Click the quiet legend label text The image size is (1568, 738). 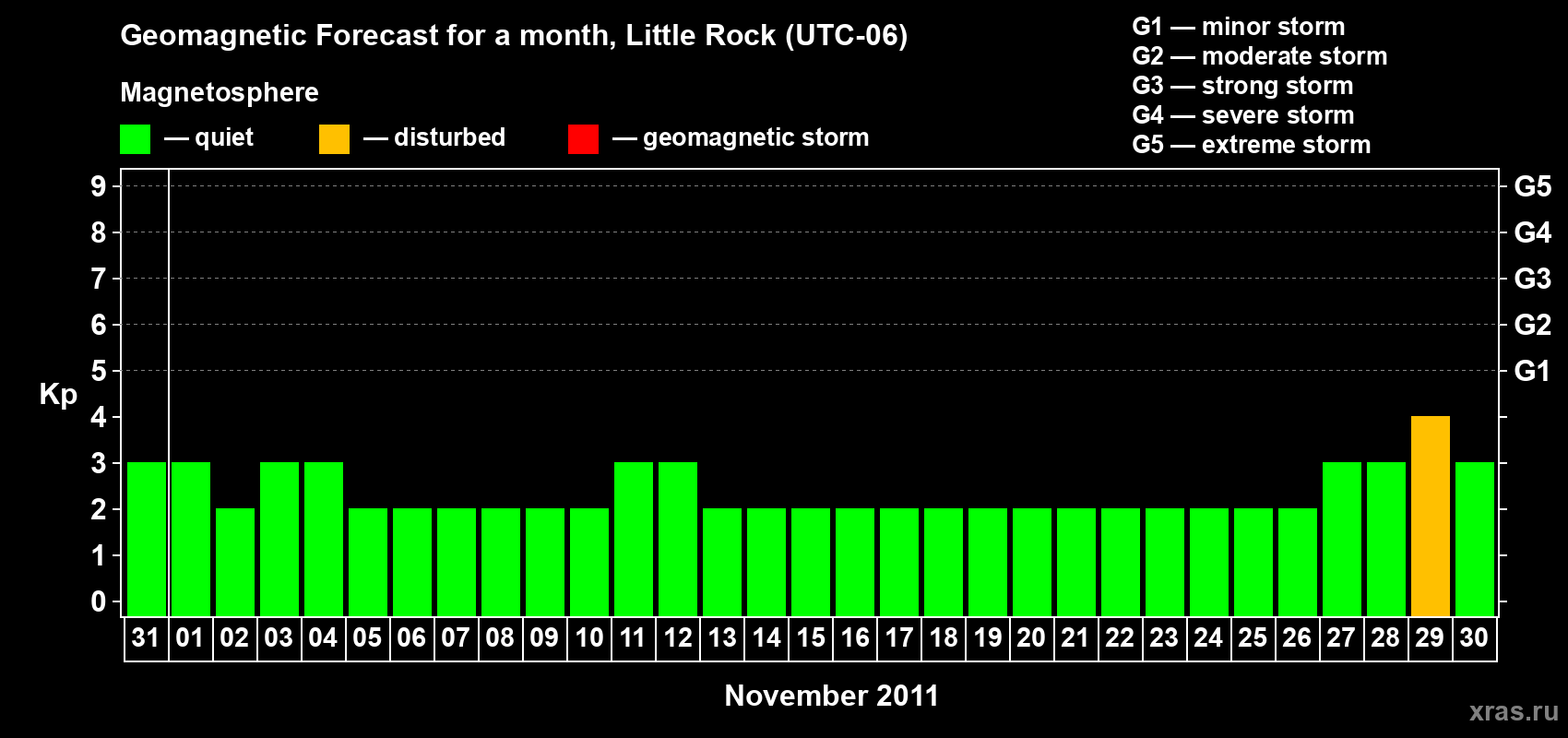click(224, 137)
